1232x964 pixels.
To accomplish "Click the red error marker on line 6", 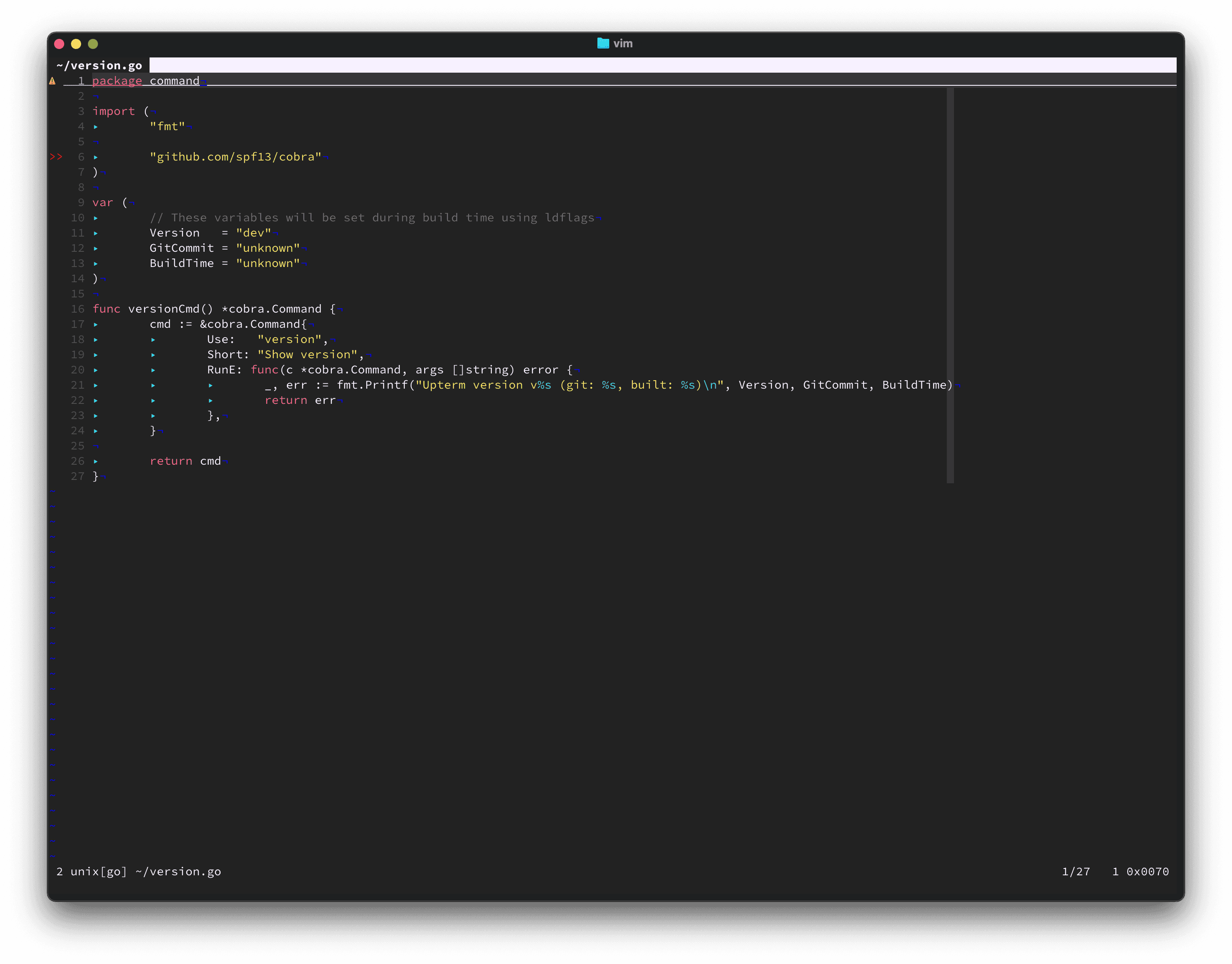I will pyautogui.click(x=56, y=157).
